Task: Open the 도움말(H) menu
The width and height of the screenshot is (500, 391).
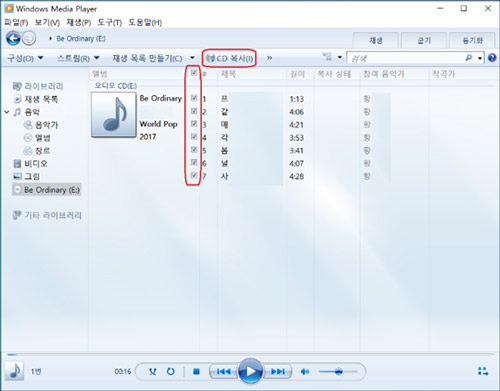Action: (x=145, y=23)
